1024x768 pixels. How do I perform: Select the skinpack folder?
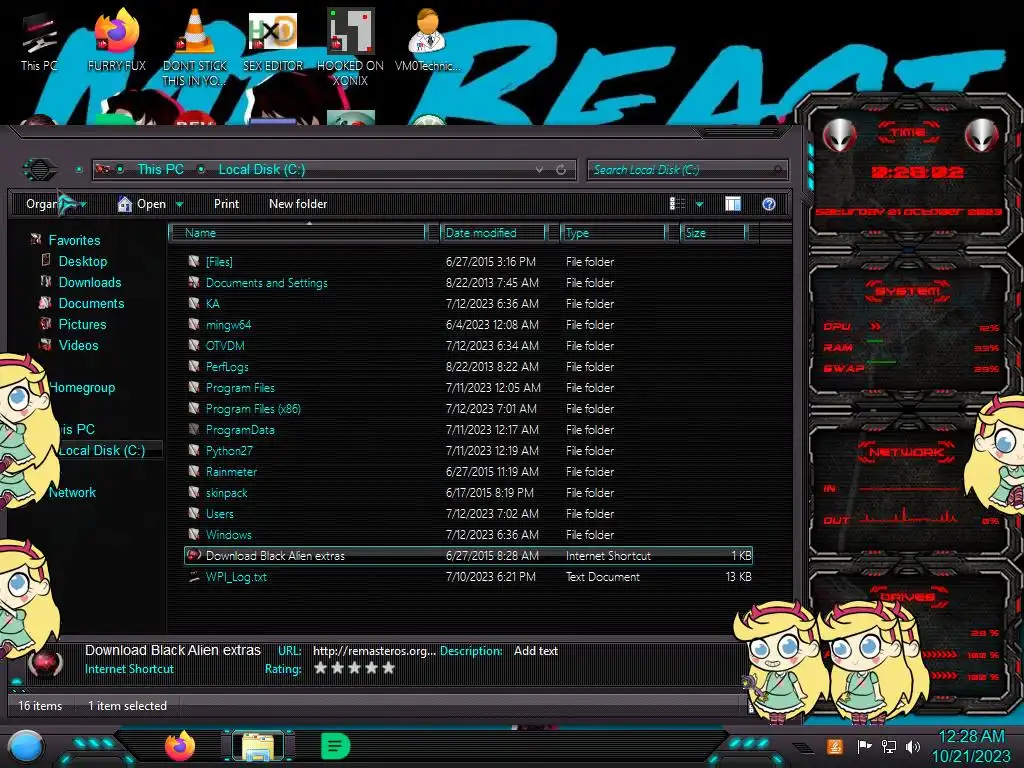227,493
